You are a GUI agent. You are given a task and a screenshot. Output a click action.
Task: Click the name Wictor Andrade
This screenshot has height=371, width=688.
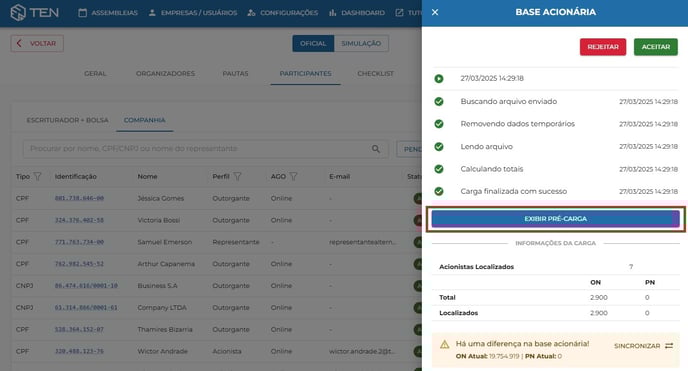[x=162, y=351]
